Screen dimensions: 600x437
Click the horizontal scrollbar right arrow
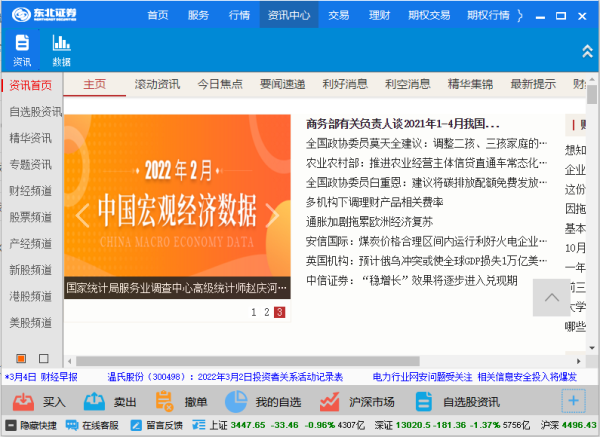click(x=579, y=361)
